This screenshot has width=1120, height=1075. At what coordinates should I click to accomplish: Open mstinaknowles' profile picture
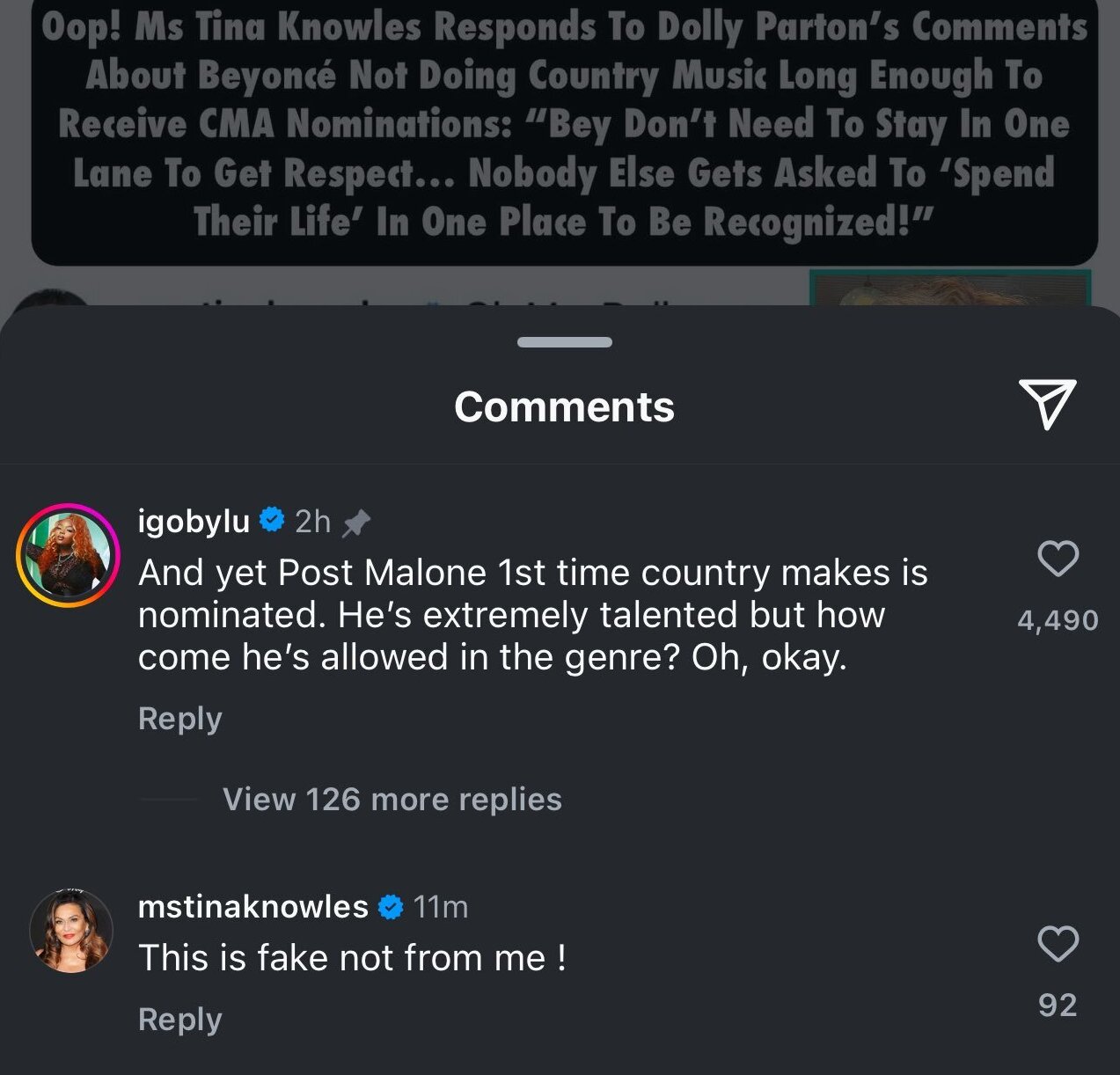[71, 931]
